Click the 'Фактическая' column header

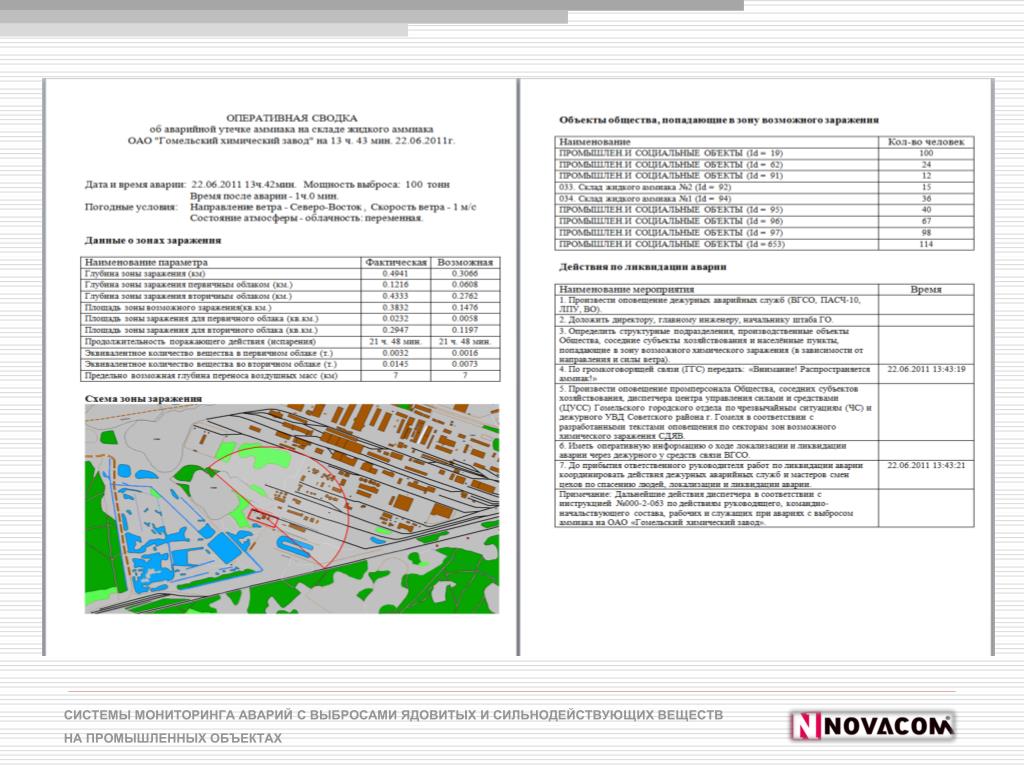[396, 263]
